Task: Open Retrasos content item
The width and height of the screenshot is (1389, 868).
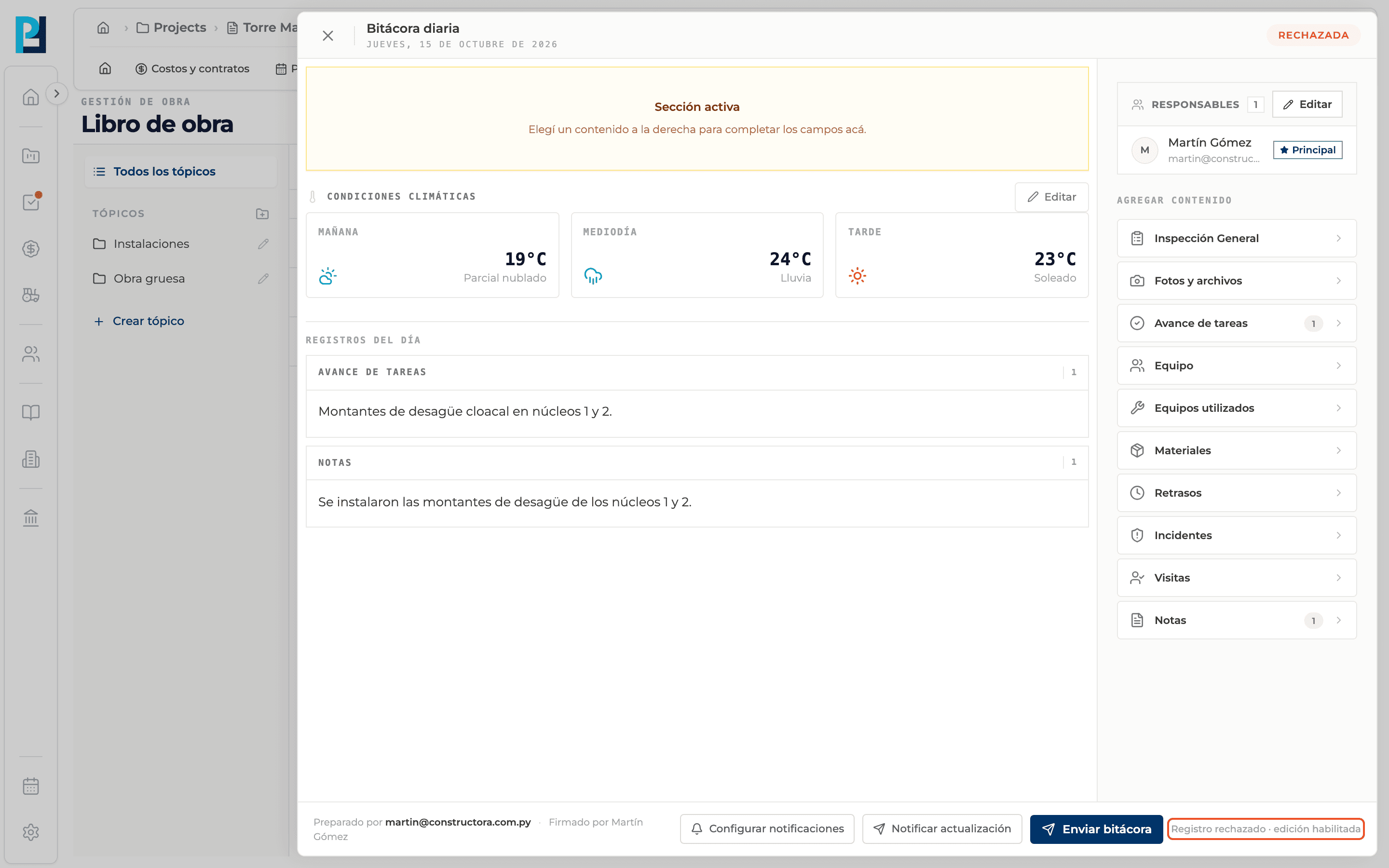Action: click(1236, 493)
